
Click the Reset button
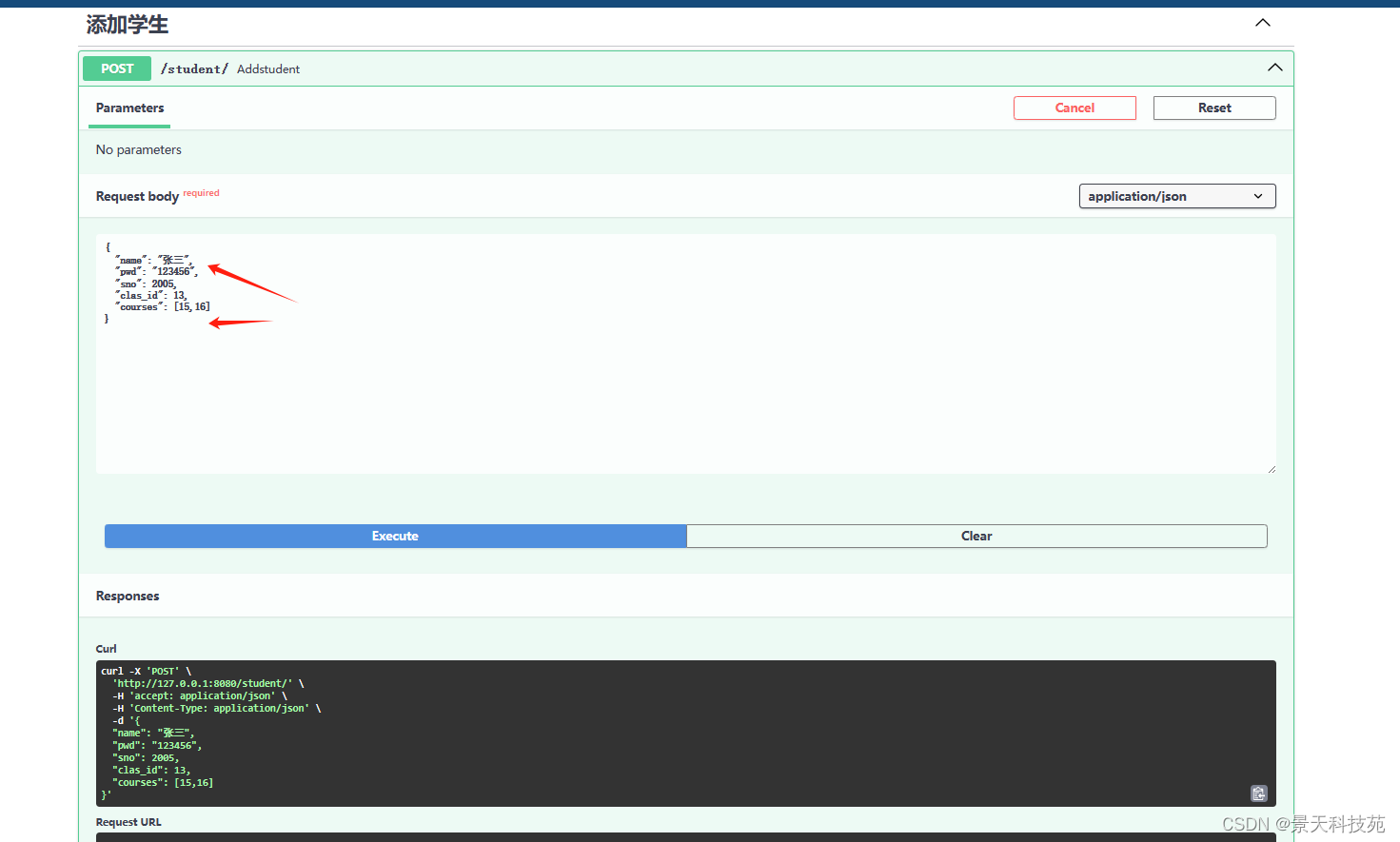pos(1214,108)
